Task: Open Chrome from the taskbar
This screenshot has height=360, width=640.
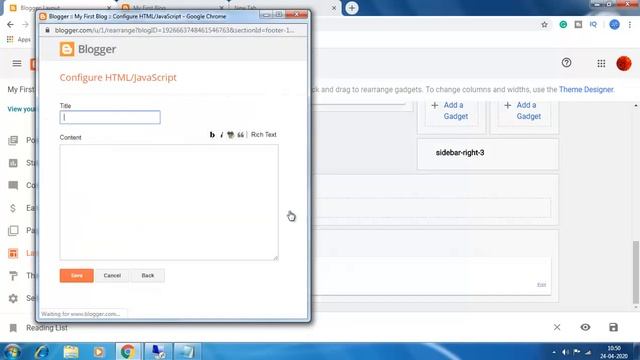Action: (x=128, y=351)
